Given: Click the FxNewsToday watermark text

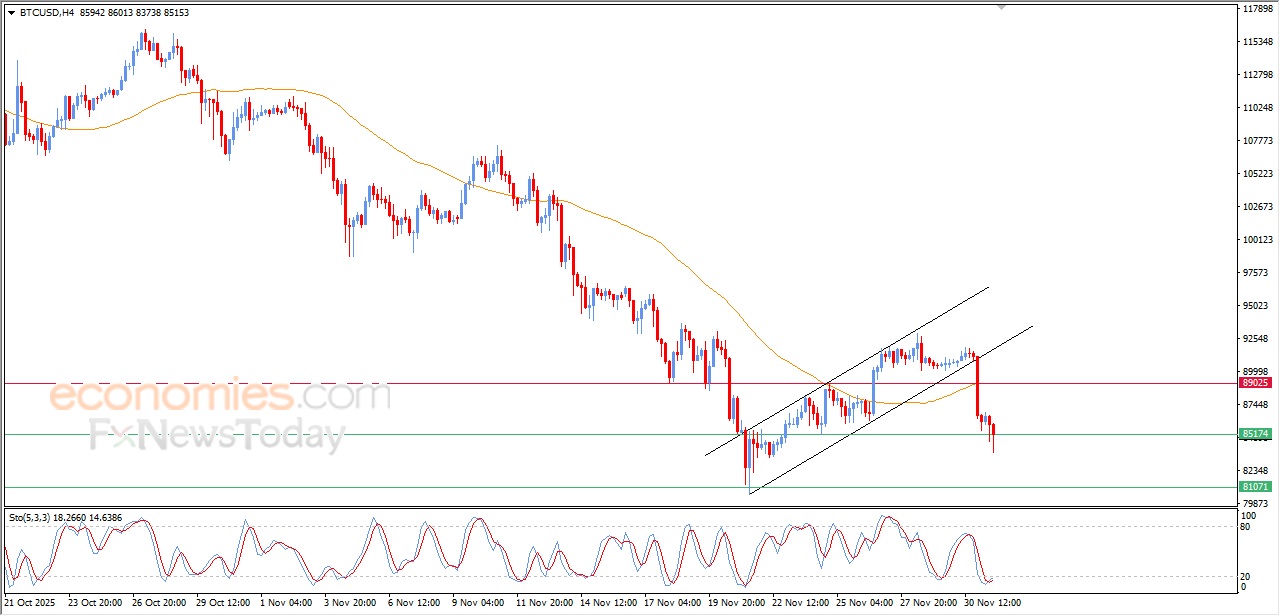Looking at the screenshot, I should 217,435.
